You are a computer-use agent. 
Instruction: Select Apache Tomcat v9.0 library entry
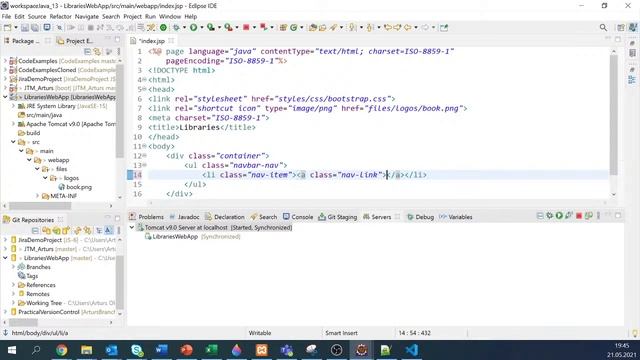pyautogui.click(x=67, y=124)
